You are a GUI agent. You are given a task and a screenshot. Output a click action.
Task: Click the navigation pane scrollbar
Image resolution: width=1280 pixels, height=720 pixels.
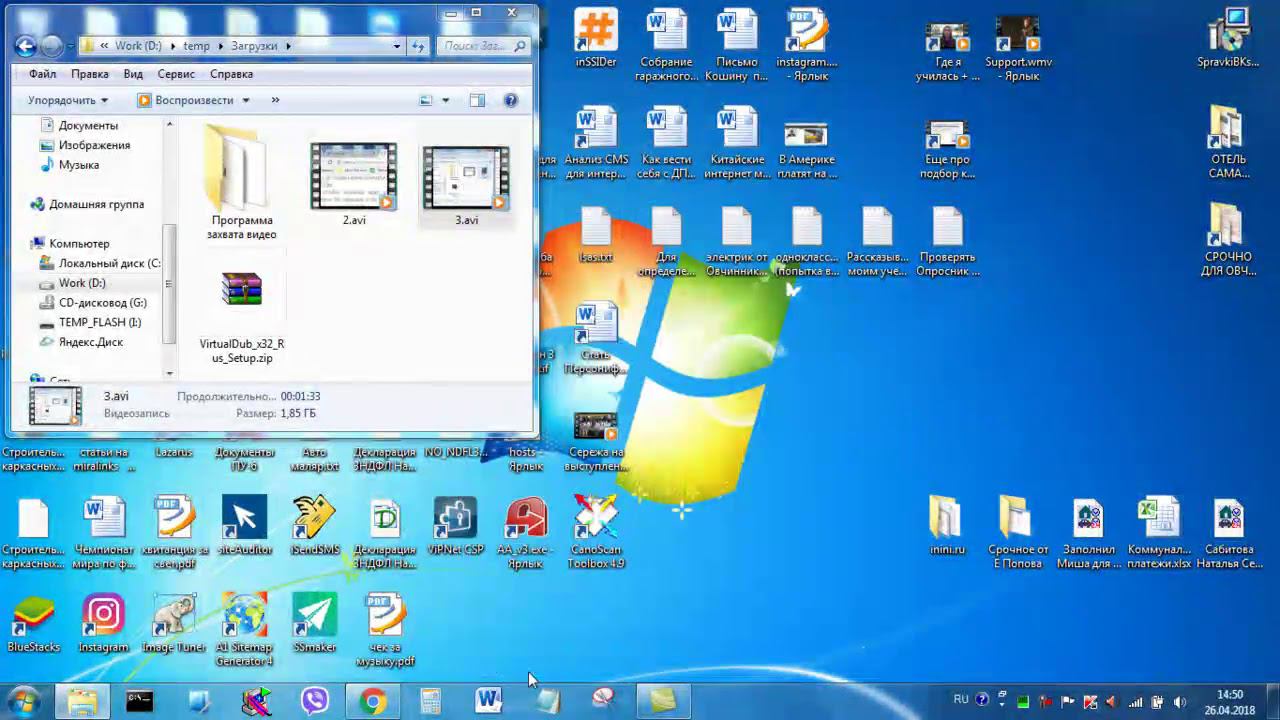point(169,283)
